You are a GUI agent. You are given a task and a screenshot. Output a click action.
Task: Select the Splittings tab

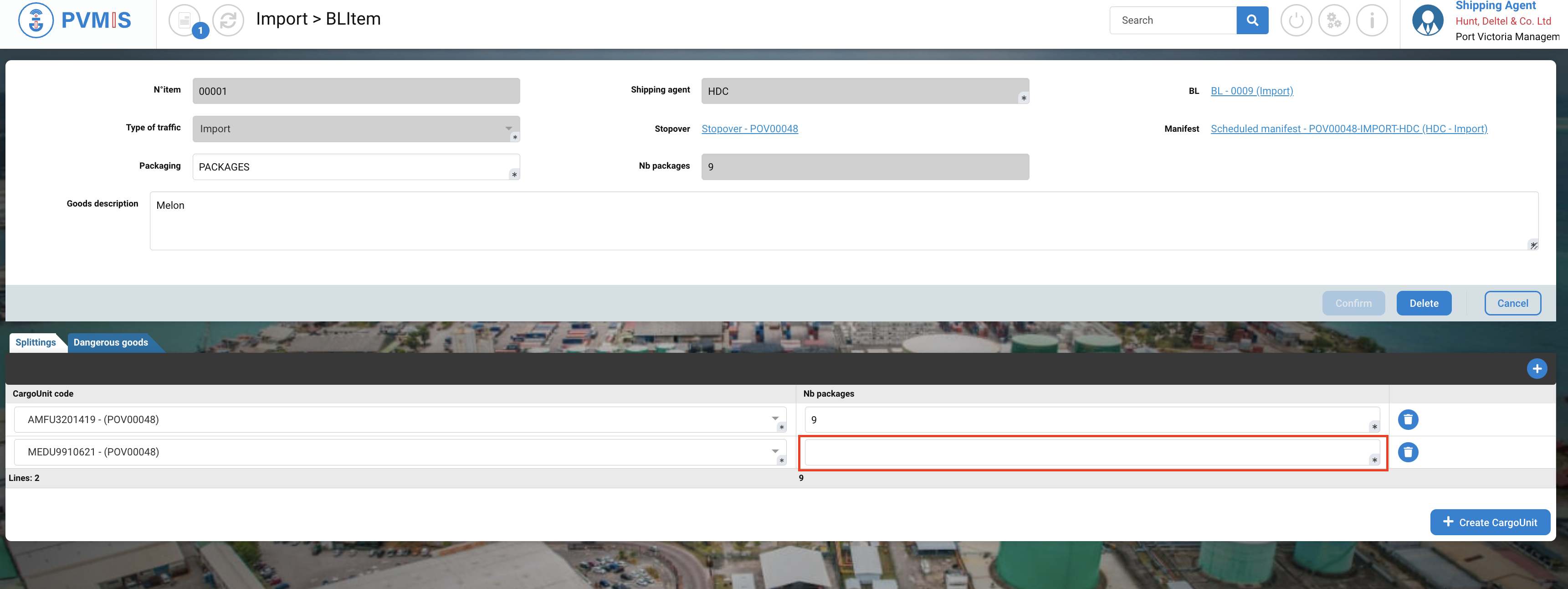(35, 342)
